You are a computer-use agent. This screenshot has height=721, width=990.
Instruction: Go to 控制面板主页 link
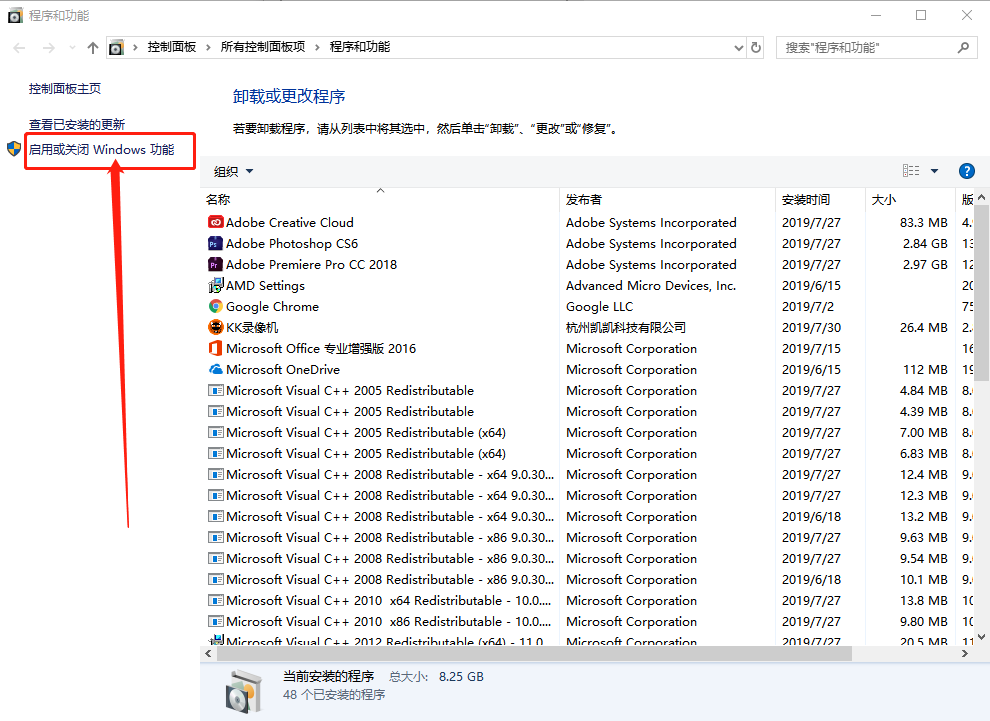65,88
